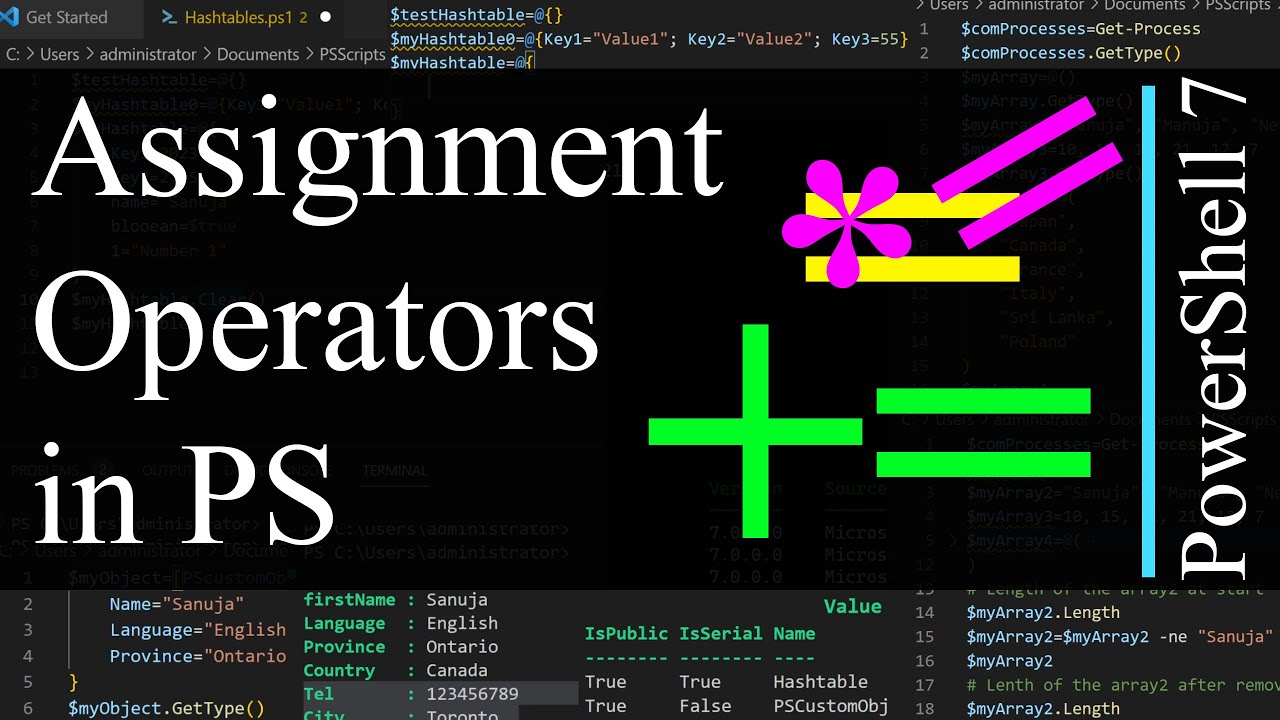The height and width of the screenshot is (720, 1280).
Task: Click the $myObject.GetType() line
Action: tap(166, 708)
